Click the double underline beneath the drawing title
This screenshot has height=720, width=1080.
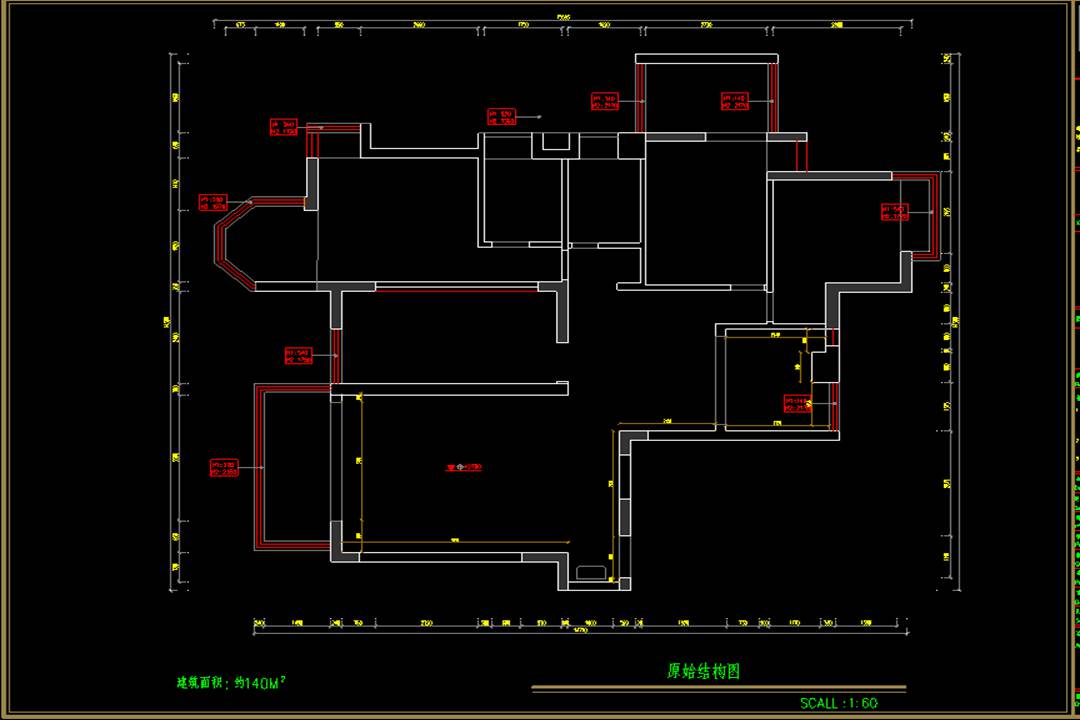[x=718, y=688]
